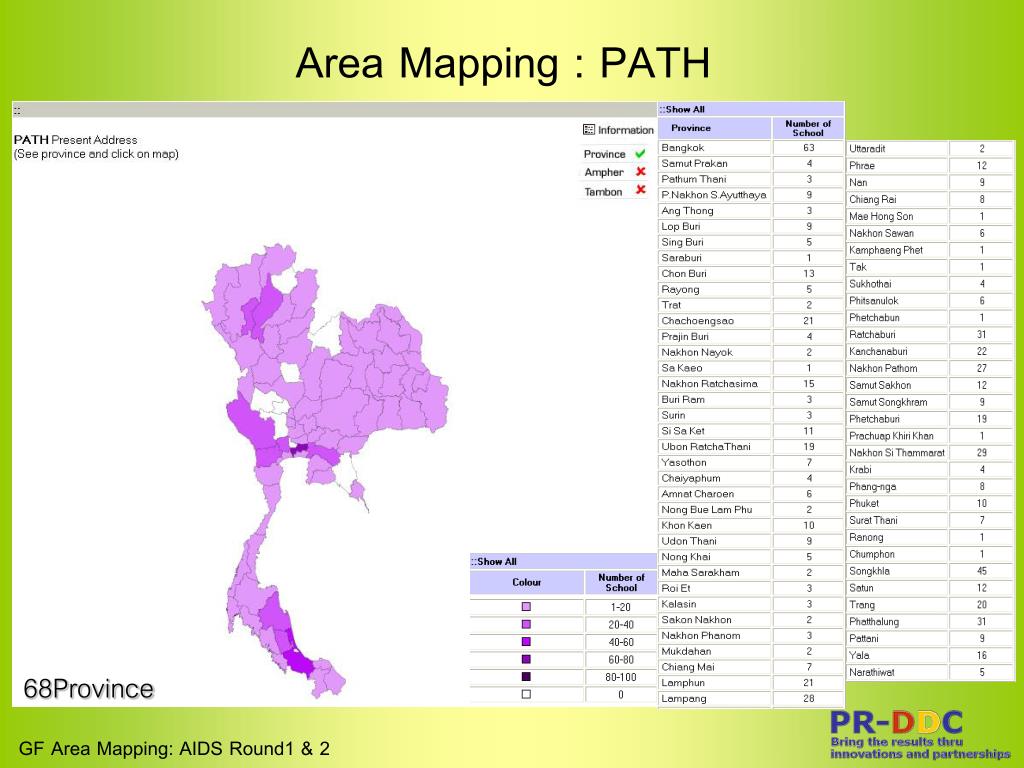
Task: Toggle the Ampher red cross
Action: tap(641, 172)
